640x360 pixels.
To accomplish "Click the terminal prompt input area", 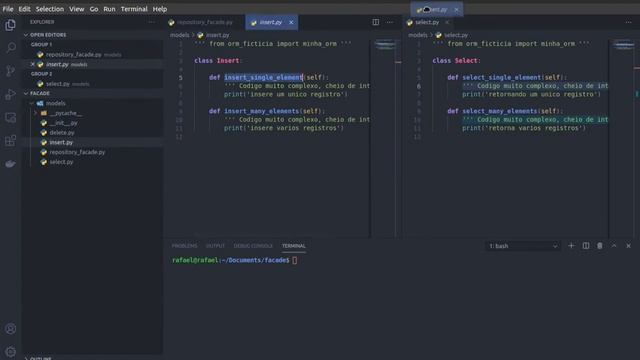I will 294,260.
